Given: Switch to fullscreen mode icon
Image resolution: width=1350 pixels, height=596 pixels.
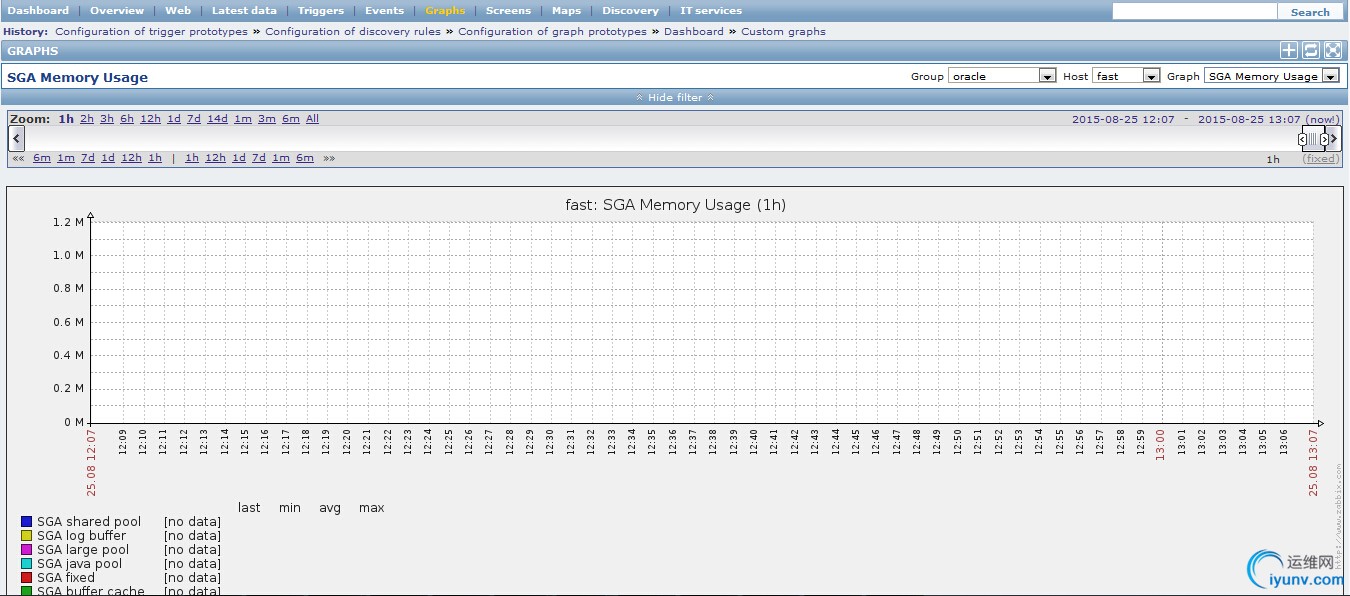Looking at the screenshot, I should coord(1333,51).
